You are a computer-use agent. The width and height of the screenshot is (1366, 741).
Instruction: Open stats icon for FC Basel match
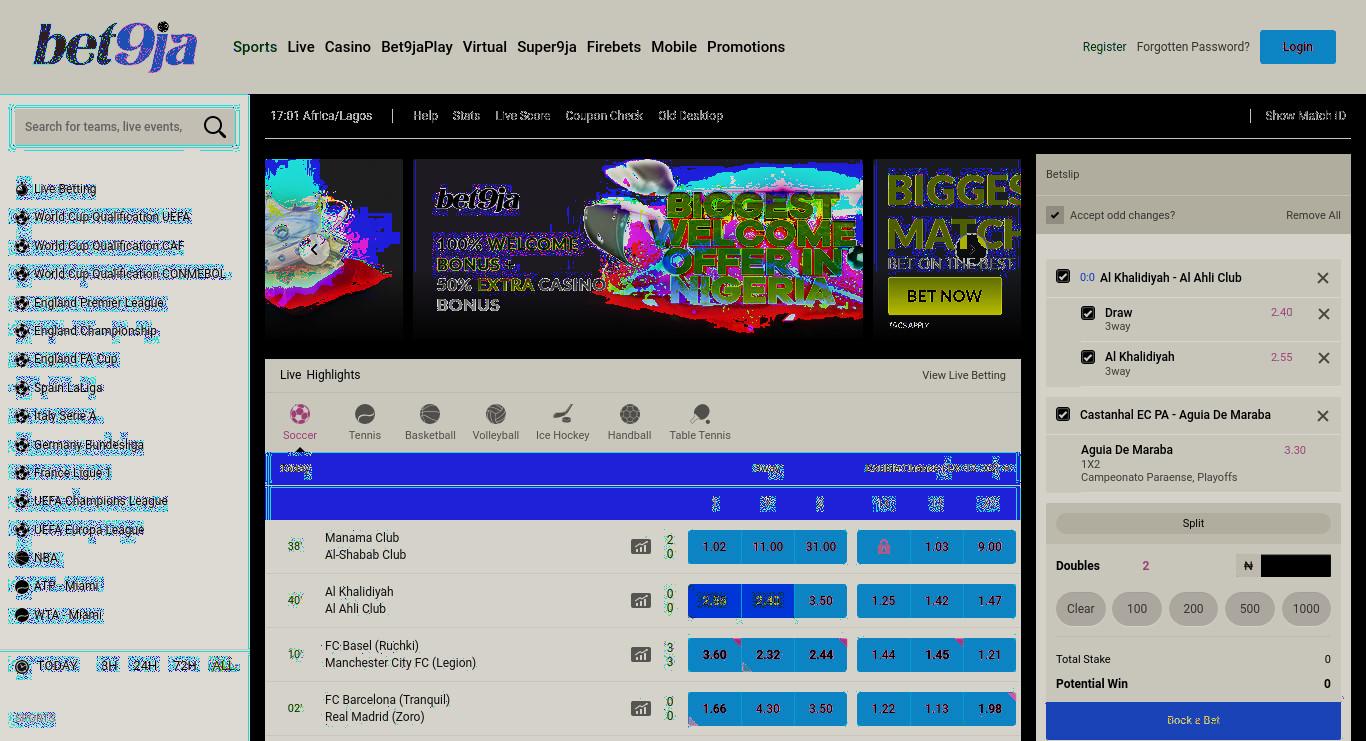pyautogui.click(x=640, y=655)
